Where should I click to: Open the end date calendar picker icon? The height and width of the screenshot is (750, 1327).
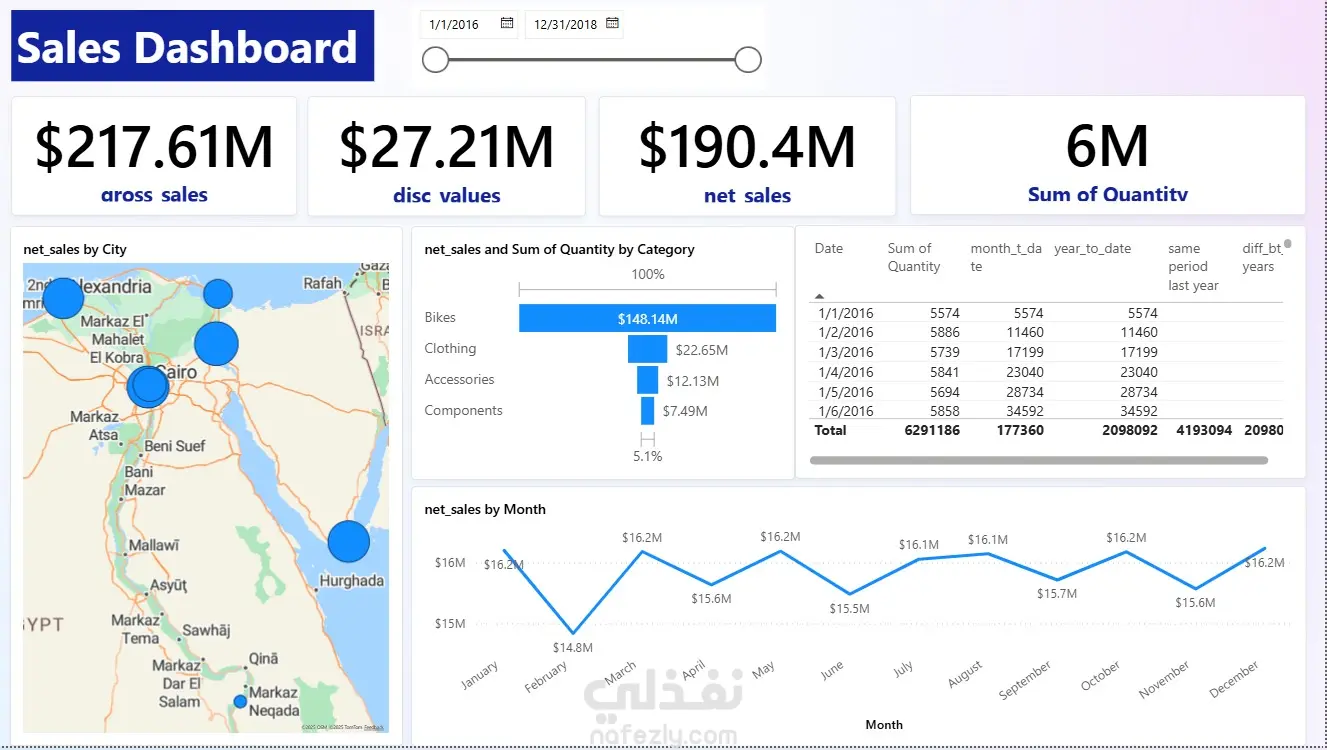click(613, 23)
